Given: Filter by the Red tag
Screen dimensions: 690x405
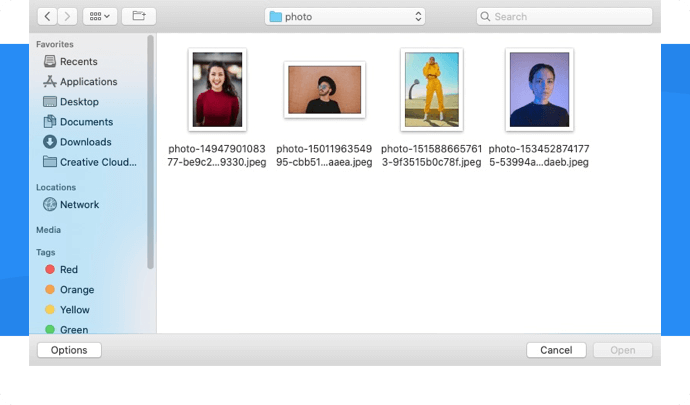Looking at the screenshot, I should [62, 269].
